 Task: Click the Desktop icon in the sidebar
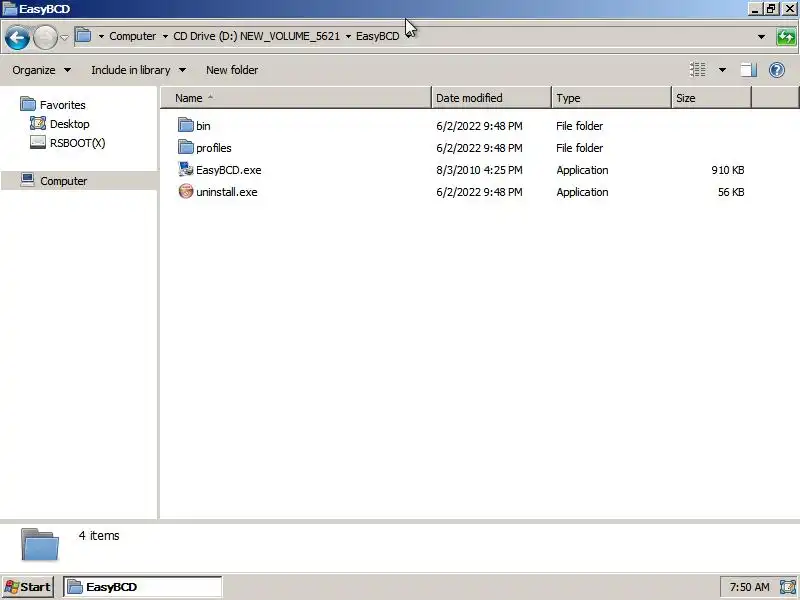tap(38, 123)
